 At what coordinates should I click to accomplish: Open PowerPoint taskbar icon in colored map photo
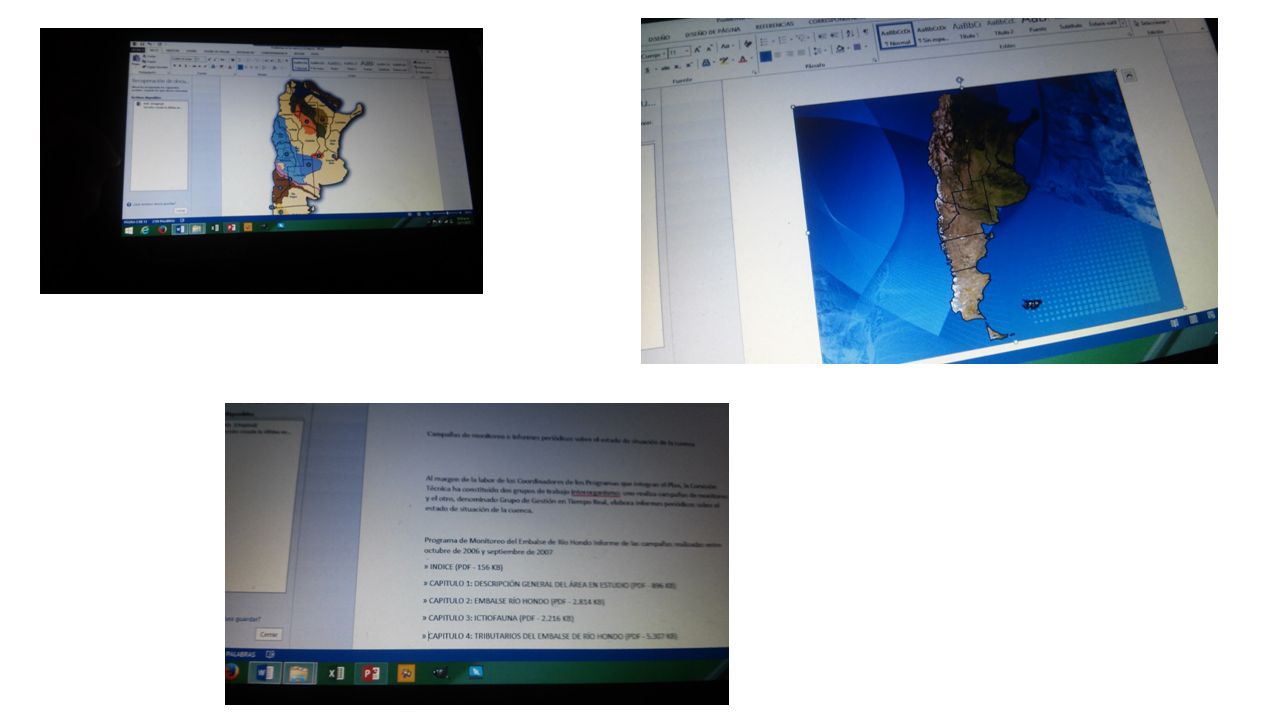click(231, 227)
